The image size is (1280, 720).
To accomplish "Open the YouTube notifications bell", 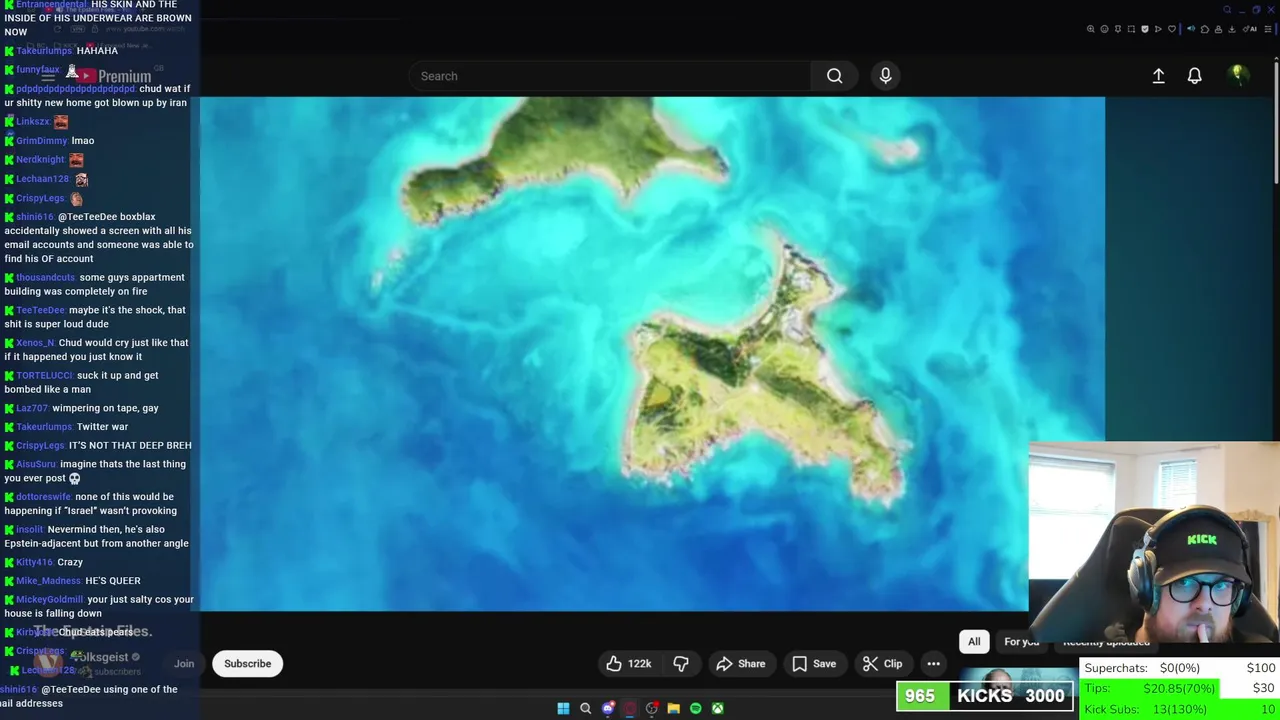I will (x=1194, y=76).
